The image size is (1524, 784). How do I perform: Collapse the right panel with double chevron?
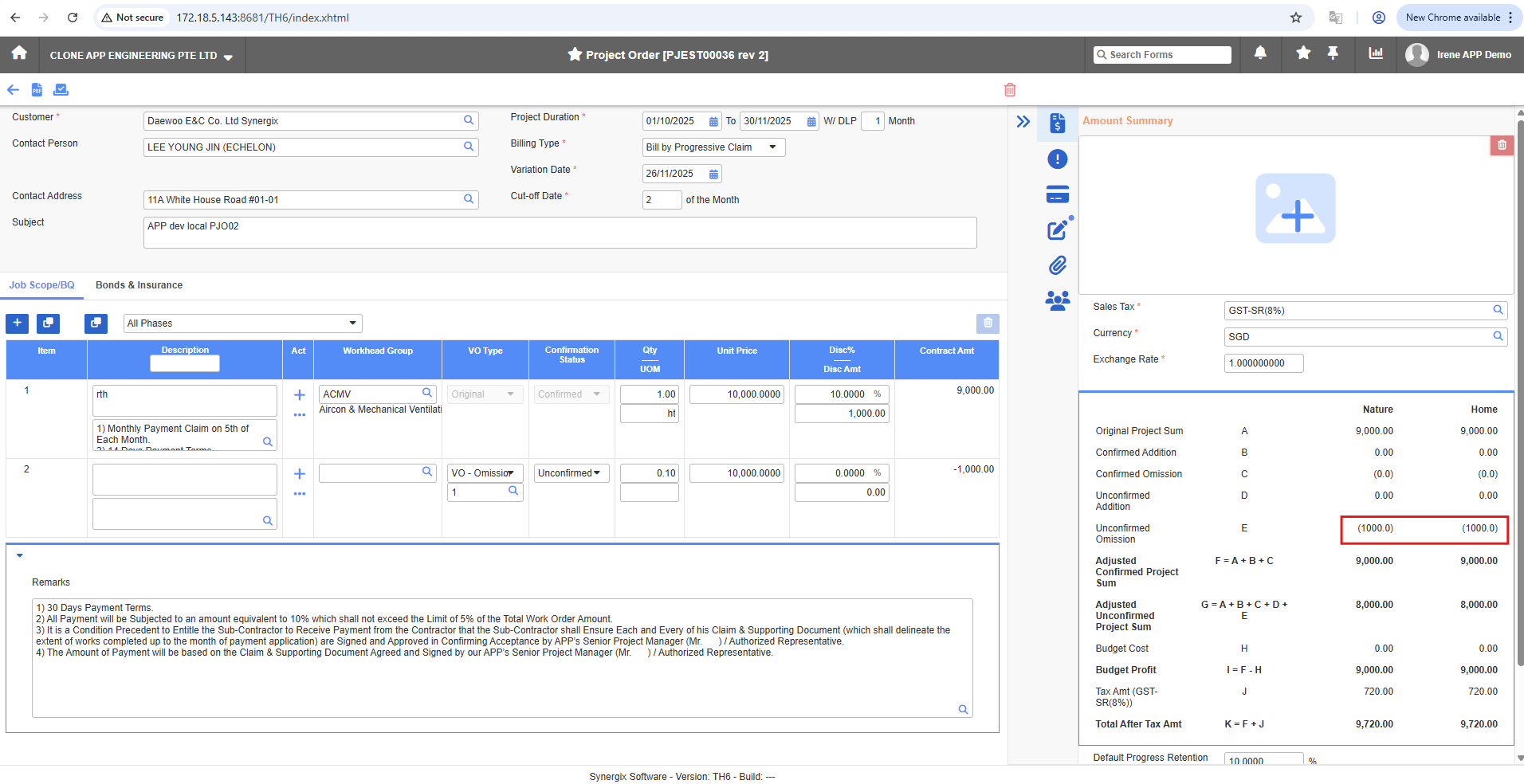coord(1023,122)
